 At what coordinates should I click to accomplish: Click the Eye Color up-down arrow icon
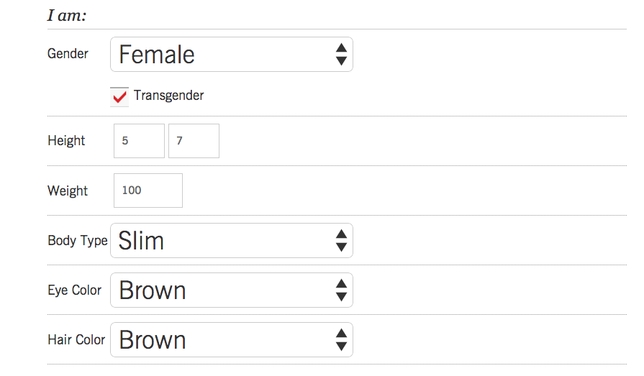click(x=341, y=290)
